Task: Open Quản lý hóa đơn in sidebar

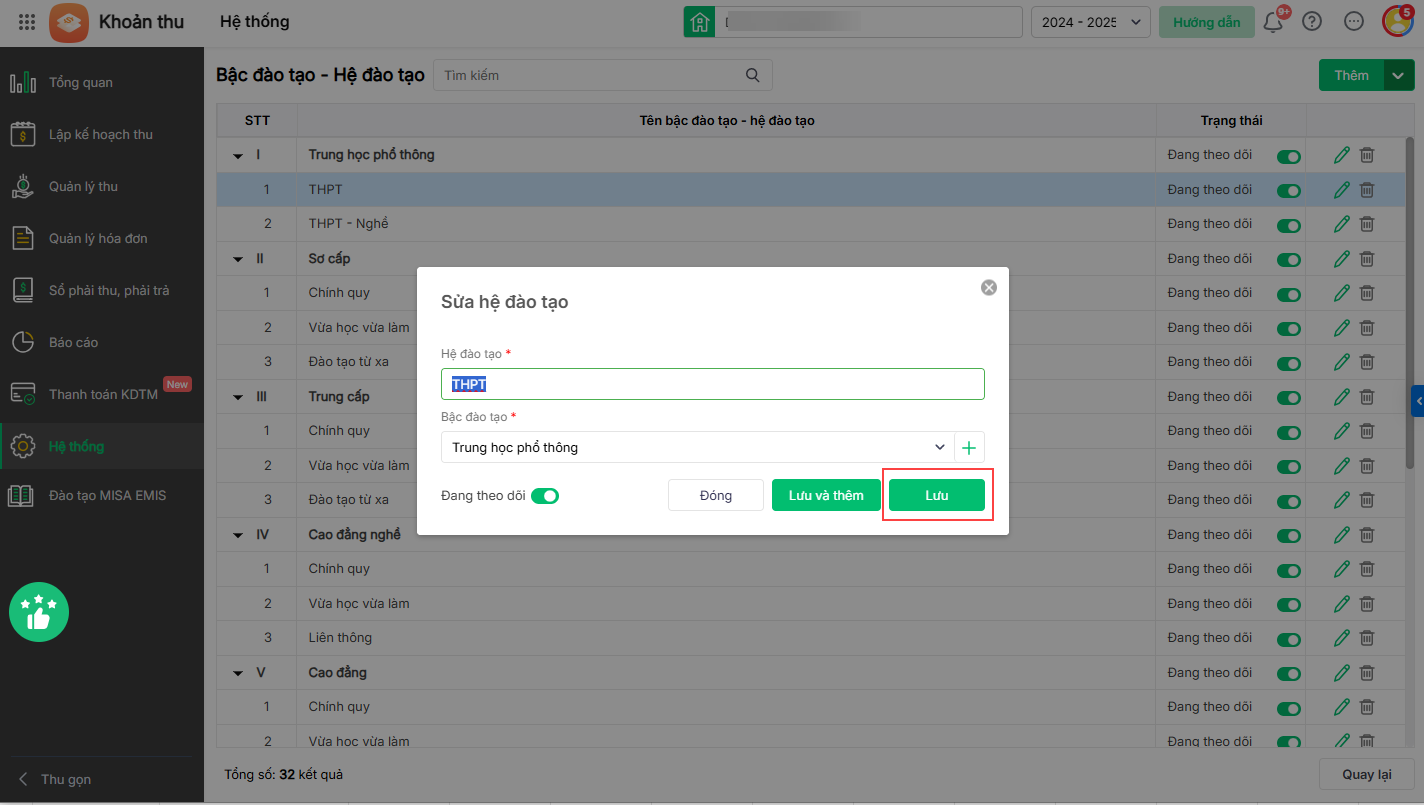Action: click(x=98, y=238)
